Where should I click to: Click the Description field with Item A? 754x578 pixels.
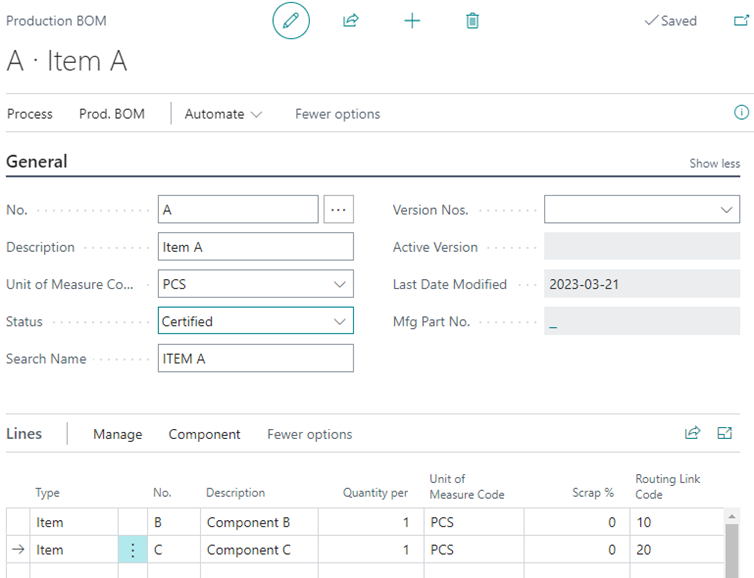click(256, 247)
